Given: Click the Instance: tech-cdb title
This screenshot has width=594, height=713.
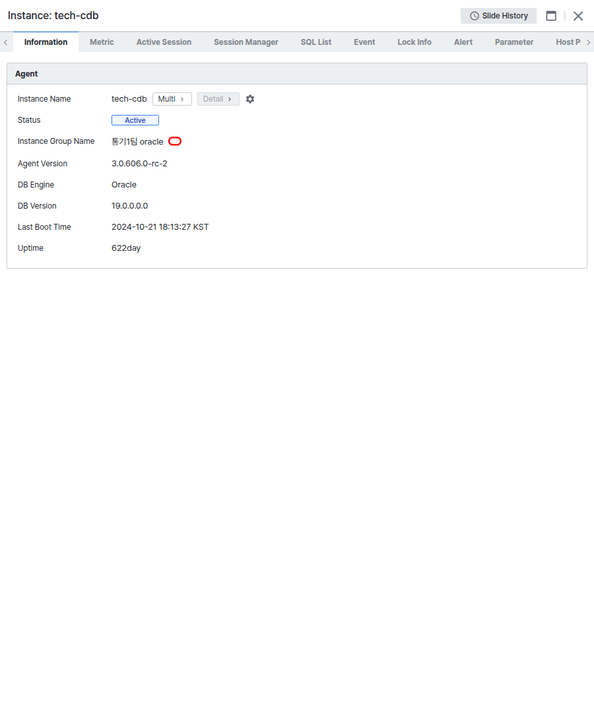Looking at the screenshot, I should (x=53, y=15).
